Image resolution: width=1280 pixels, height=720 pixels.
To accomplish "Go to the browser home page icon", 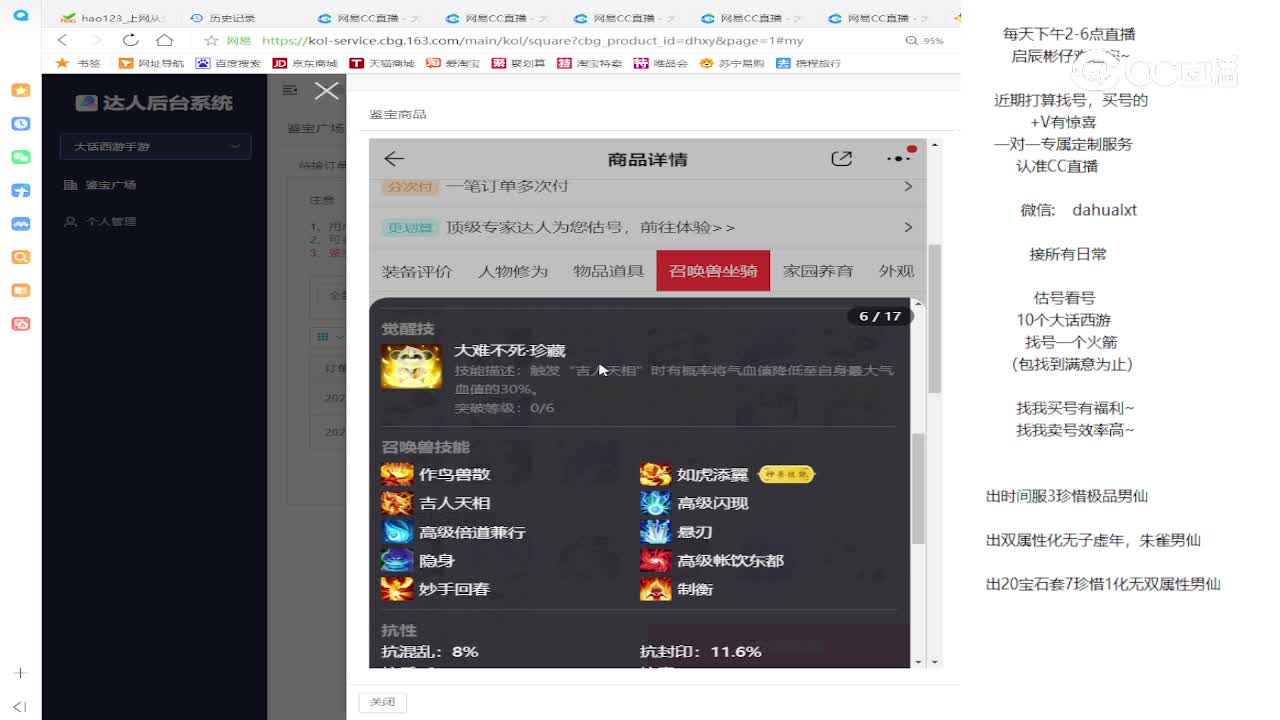I will pyautogui.click(x=165, y=40).
